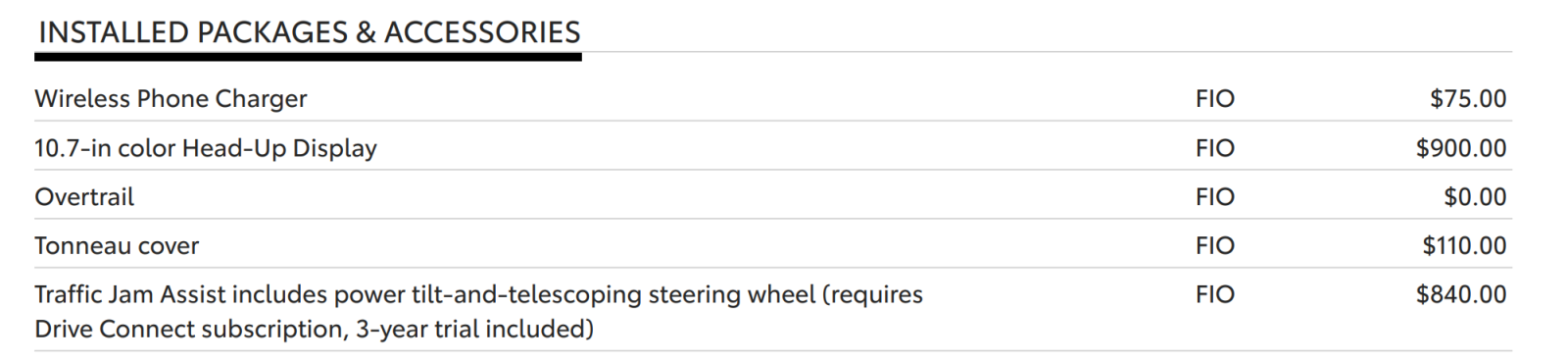Click FIO code in Head-Up Display row
The height and width of the screenshot is (360, 1568).
click(1215, 148)
